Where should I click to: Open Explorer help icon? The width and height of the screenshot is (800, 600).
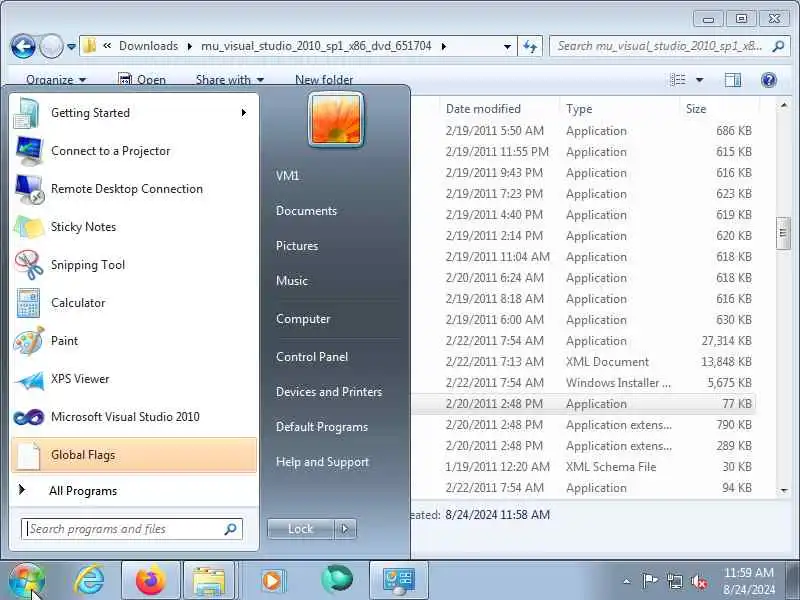(x=768, y=80)
